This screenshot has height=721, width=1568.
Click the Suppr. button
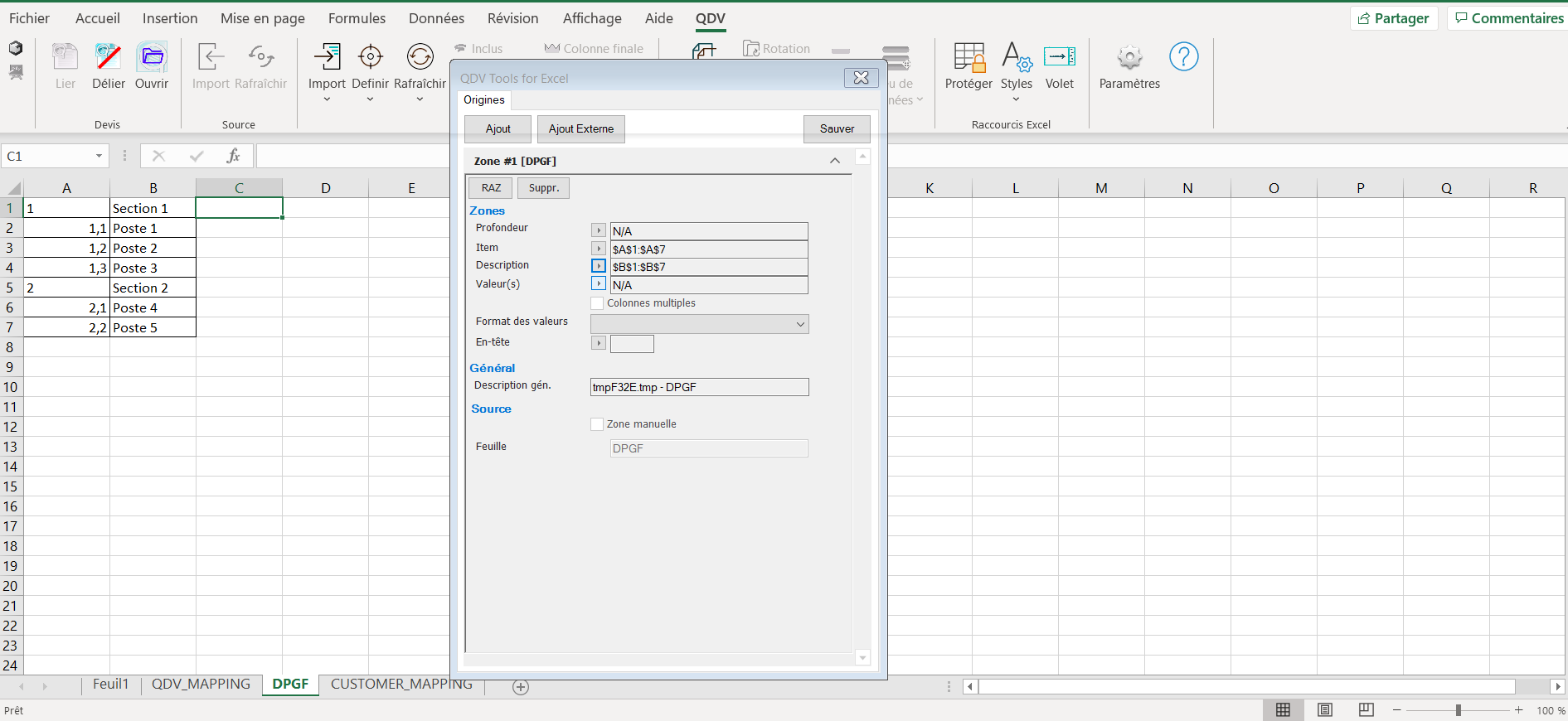click(544, 188)
